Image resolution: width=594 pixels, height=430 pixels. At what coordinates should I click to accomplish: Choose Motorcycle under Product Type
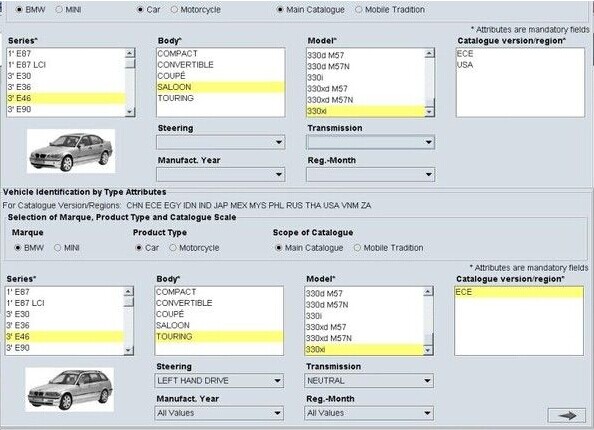pos(173,248)
